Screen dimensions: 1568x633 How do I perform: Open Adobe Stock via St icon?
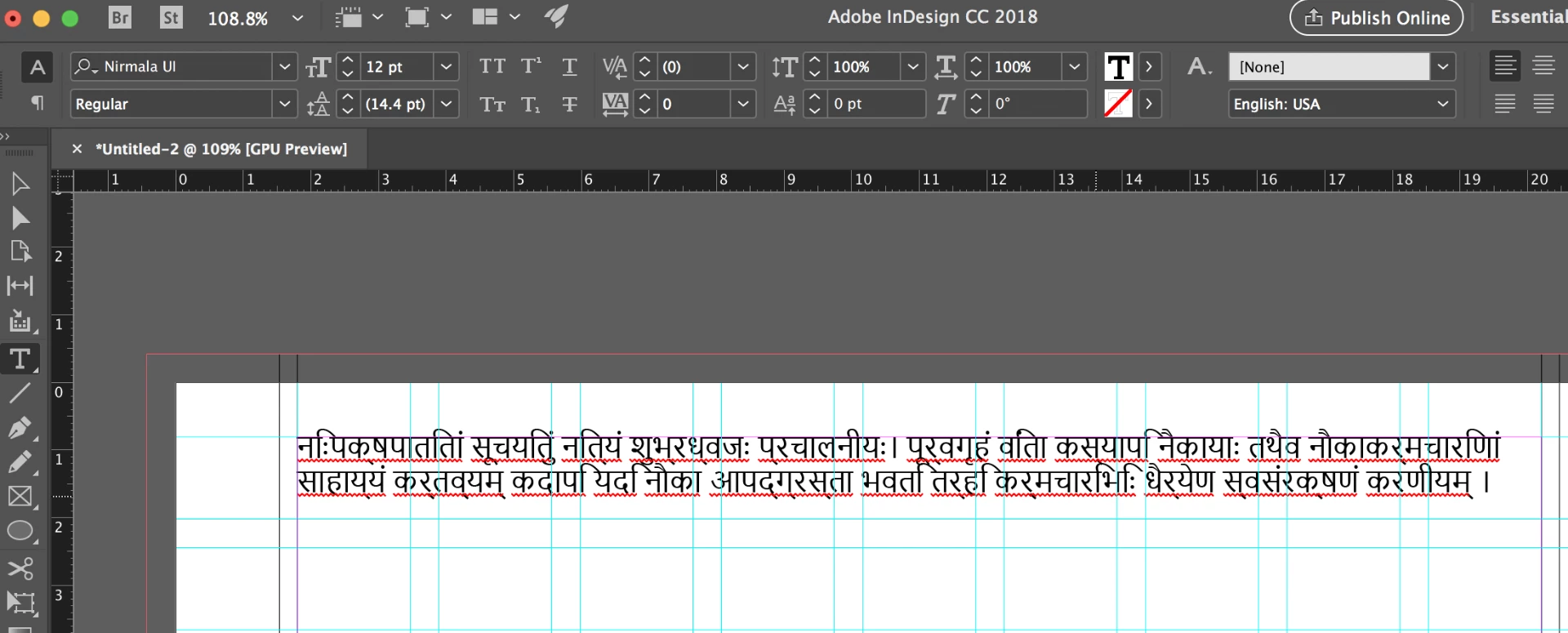coord(171,17)
